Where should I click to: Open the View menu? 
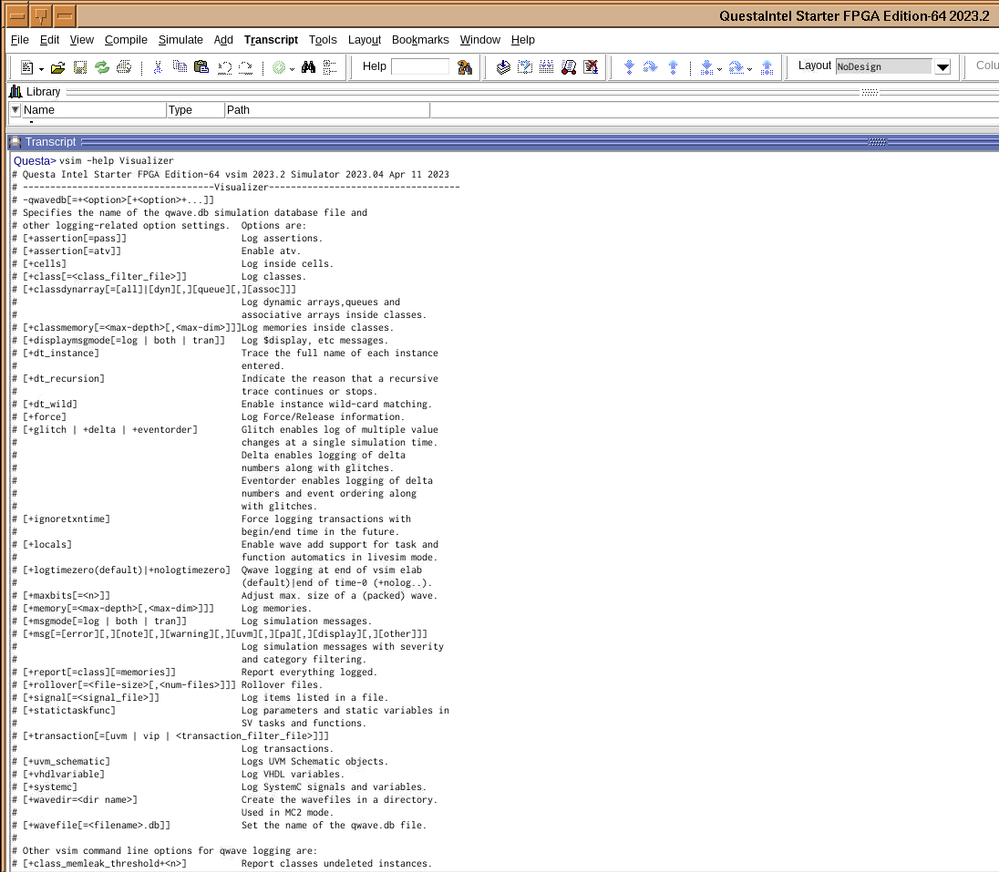pos(82,39)
